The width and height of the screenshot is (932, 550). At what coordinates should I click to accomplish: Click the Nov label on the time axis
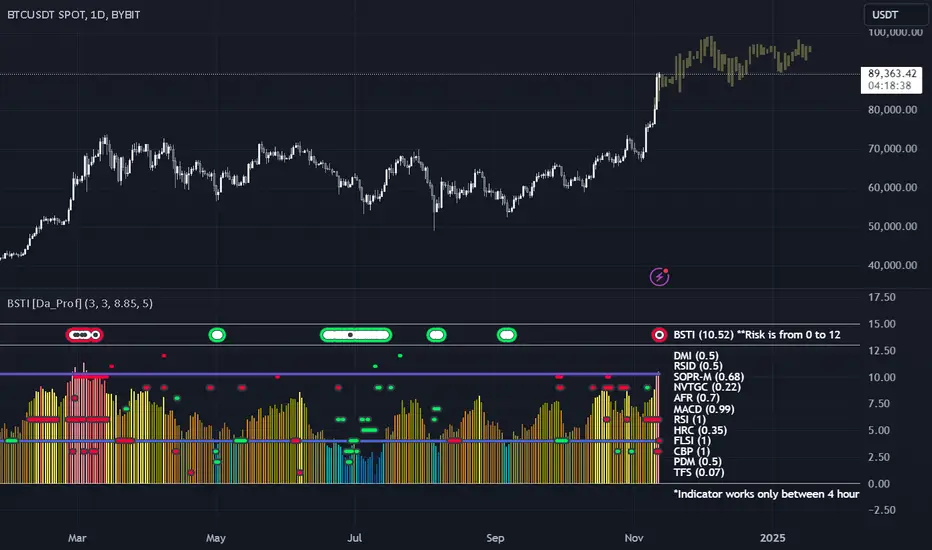coord(634,538)
